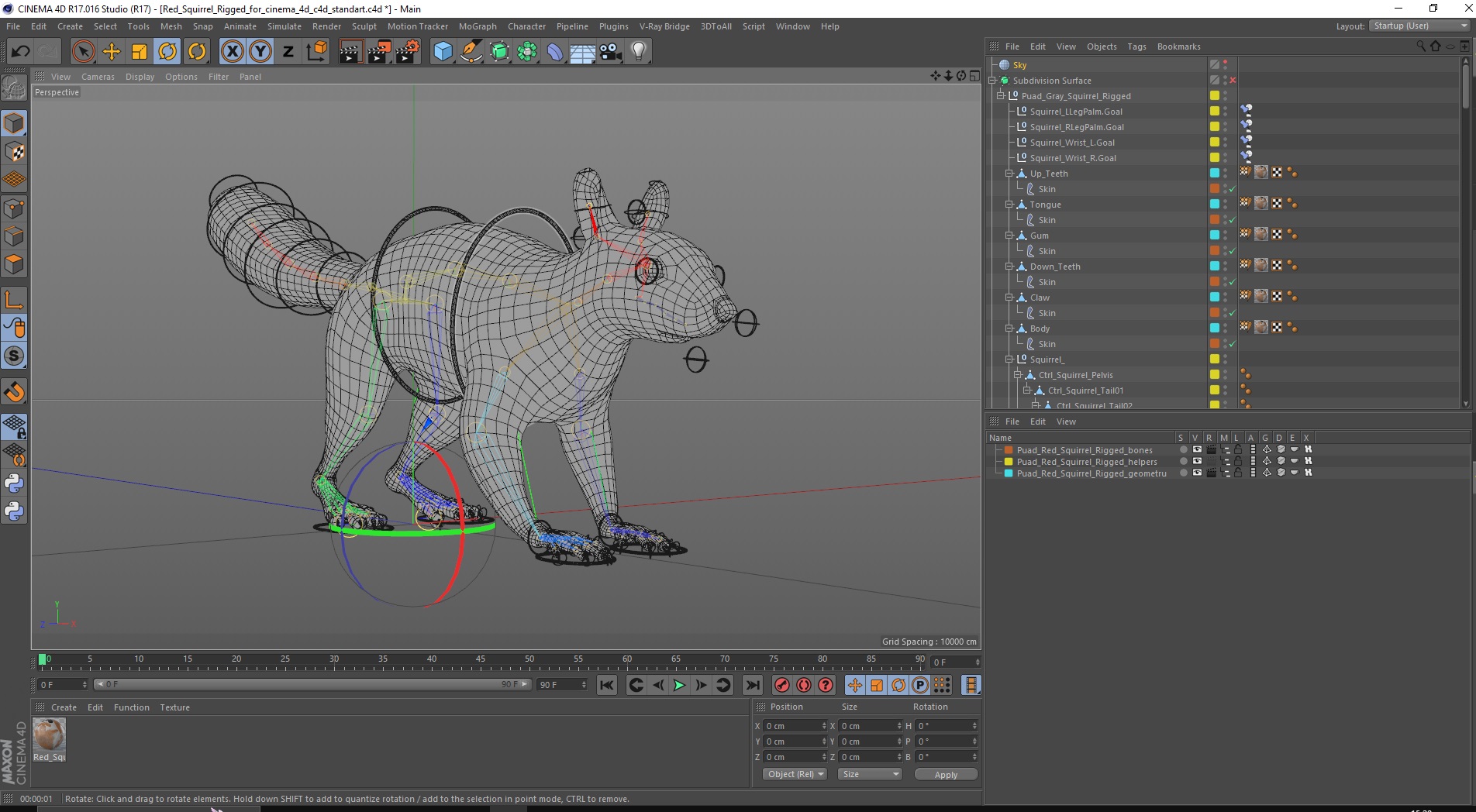Add a Cube primitive object
This screenshot has height=812, width=1476.
443,52
